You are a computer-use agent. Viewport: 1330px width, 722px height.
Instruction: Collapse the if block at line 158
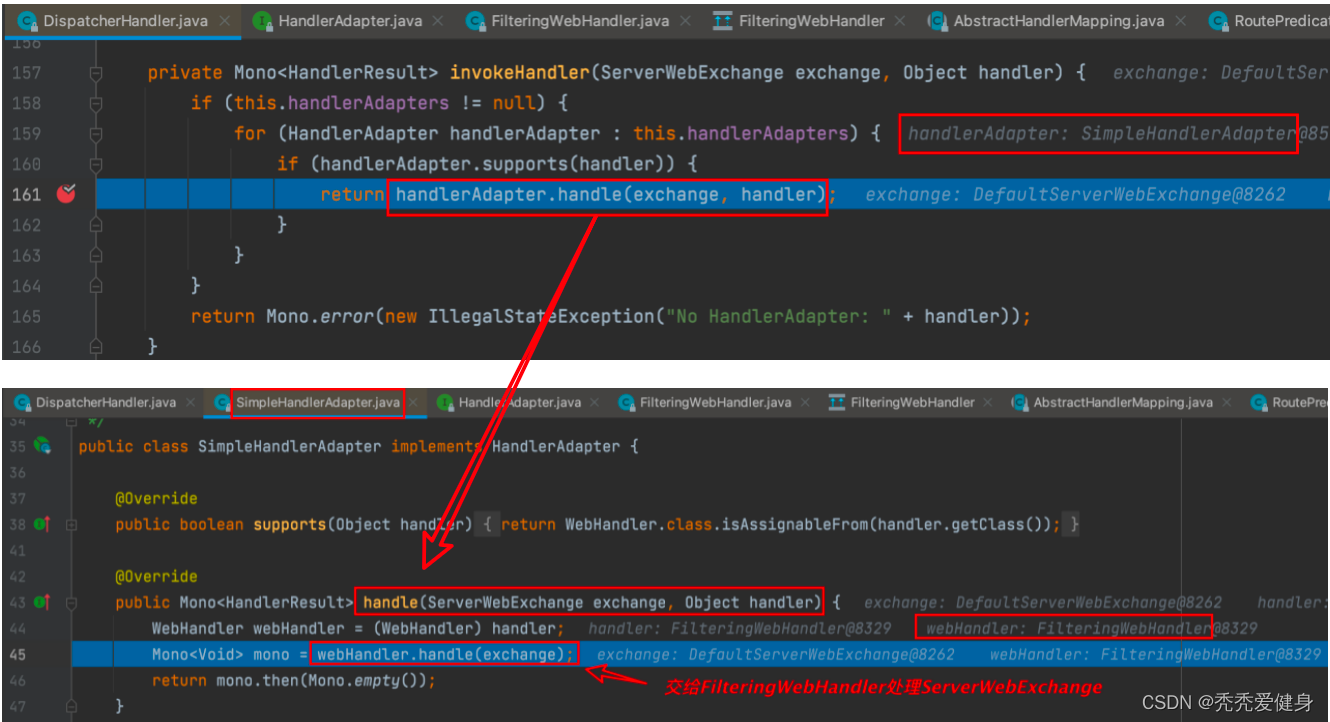(96, 103)
